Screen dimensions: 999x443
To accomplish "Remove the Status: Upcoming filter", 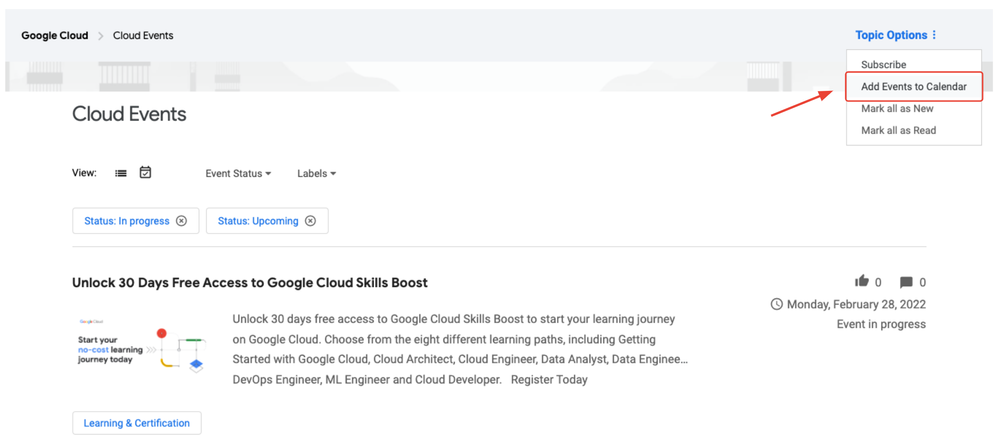I will [x=310, y=221].
